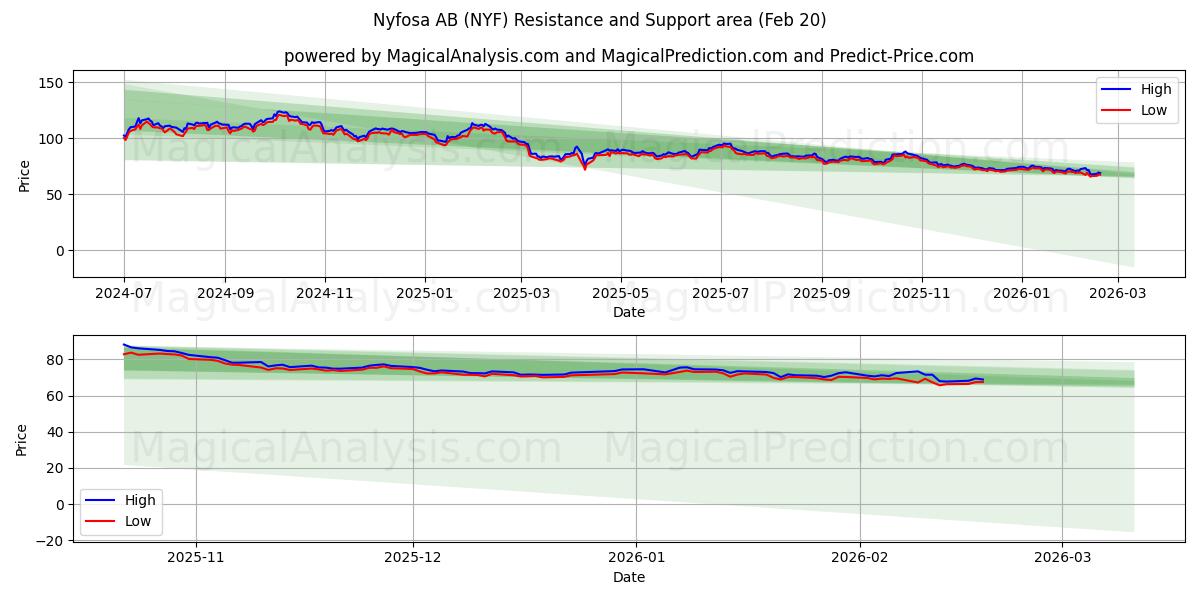Click the 'Price' y-axis label of bottom chart

pos(24,439)
